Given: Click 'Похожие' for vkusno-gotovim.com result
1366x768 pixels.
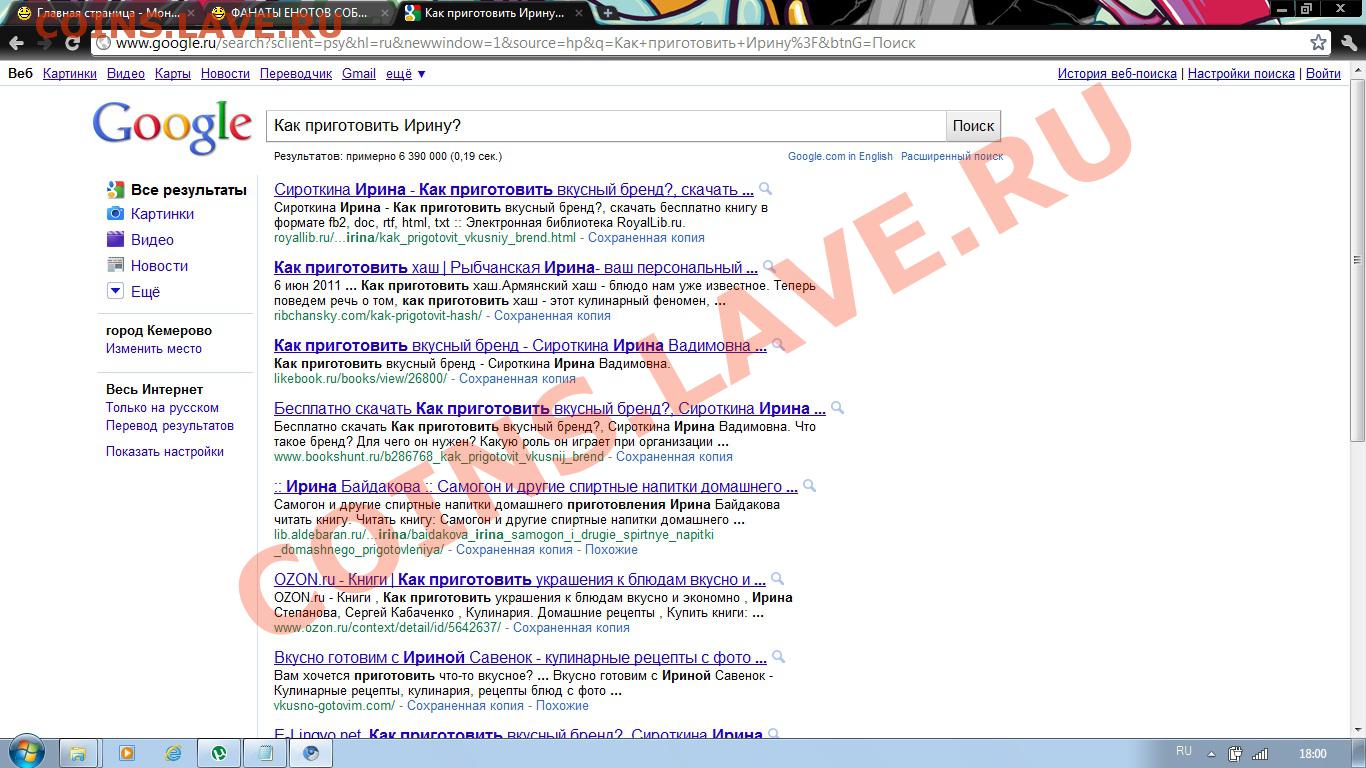Looking at the screenshot, I should 562,706.
